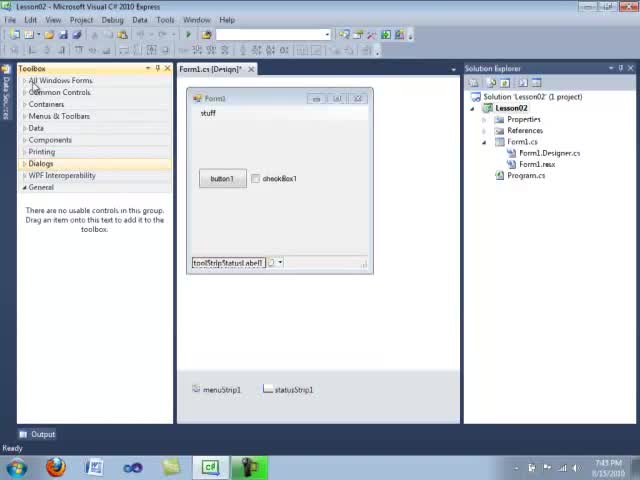Open Firefox from the taskbar

coord(56,468)
